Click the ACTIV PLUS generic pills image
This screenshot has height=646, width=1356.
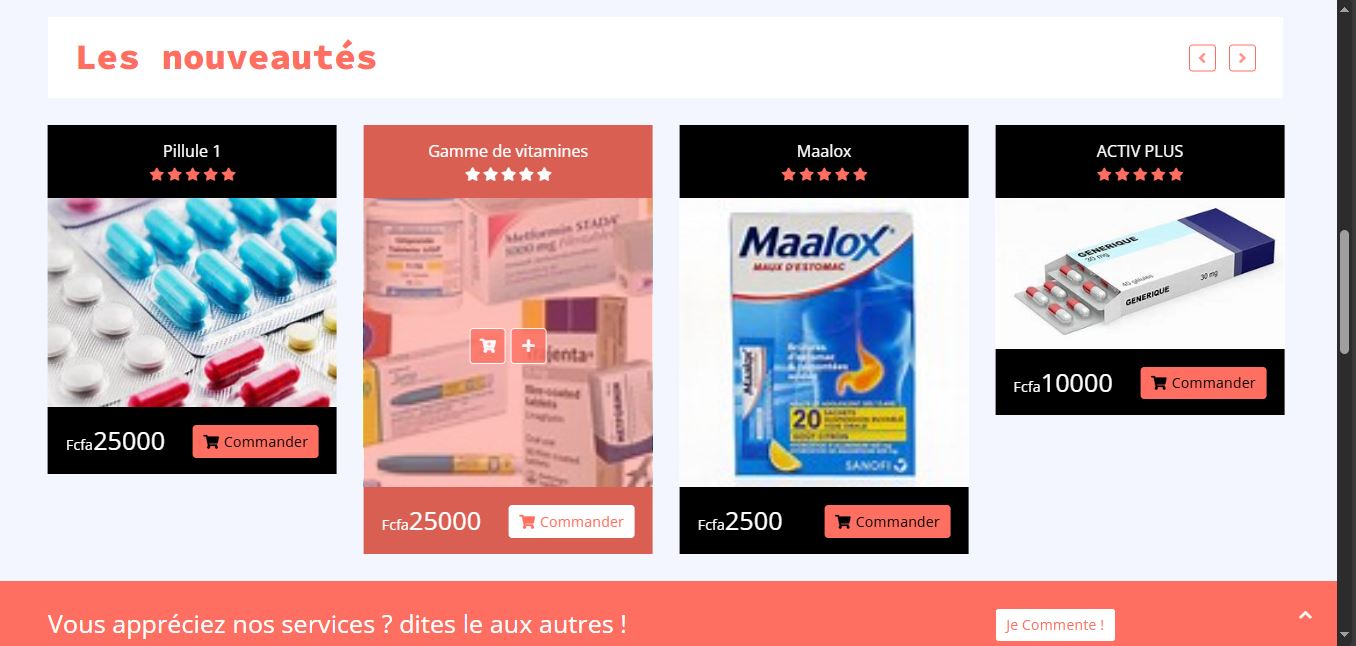pos(1140,273)
